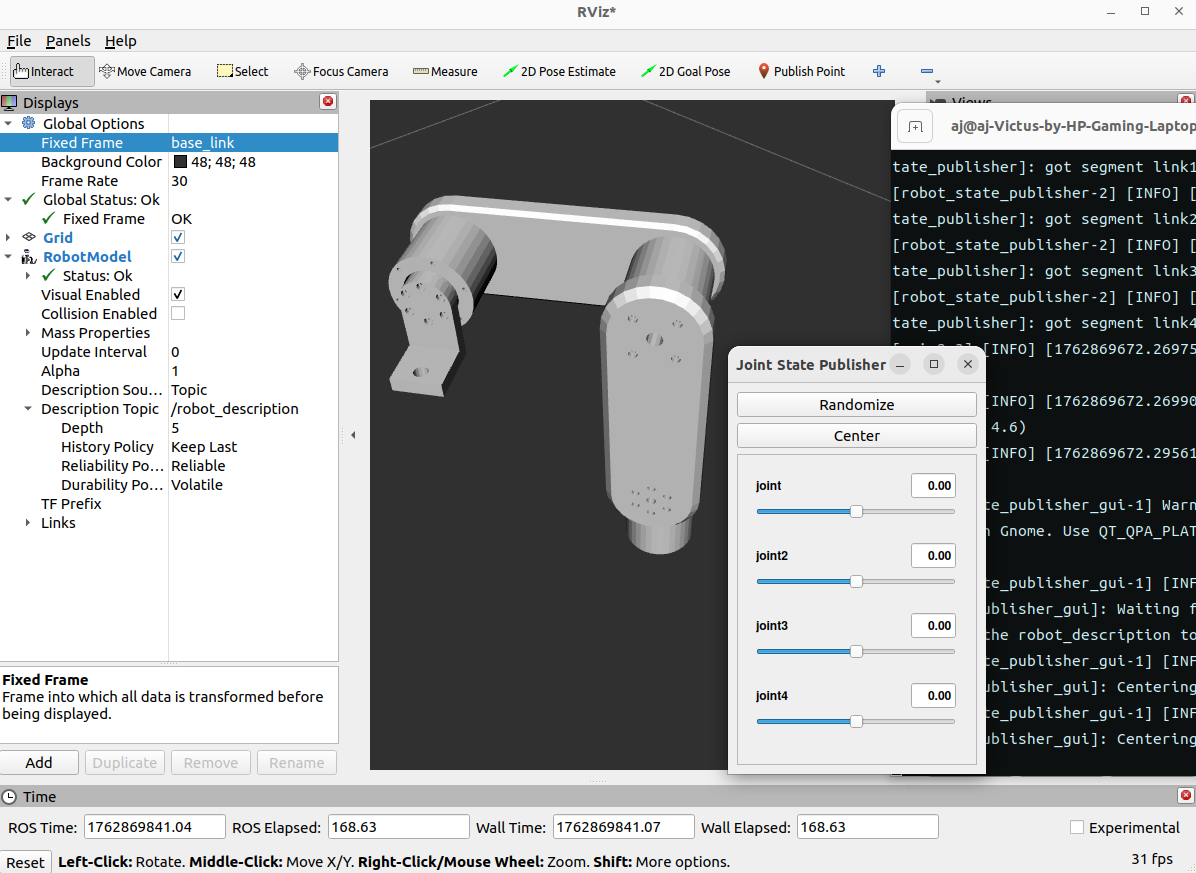Screen dimensions: 1196x873
Task: Select the Interact tool
Action: coord(52,71)
